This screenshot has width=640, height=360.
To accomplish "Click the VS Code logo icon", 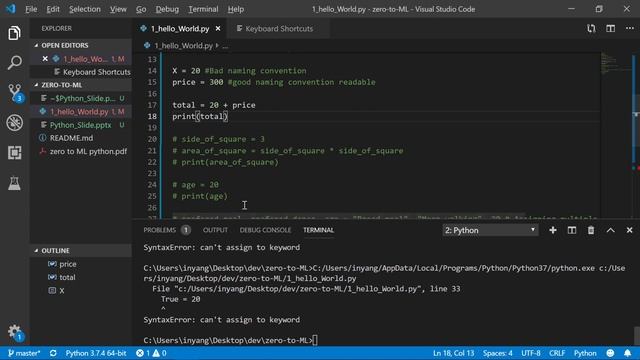I will click(11, 9).
